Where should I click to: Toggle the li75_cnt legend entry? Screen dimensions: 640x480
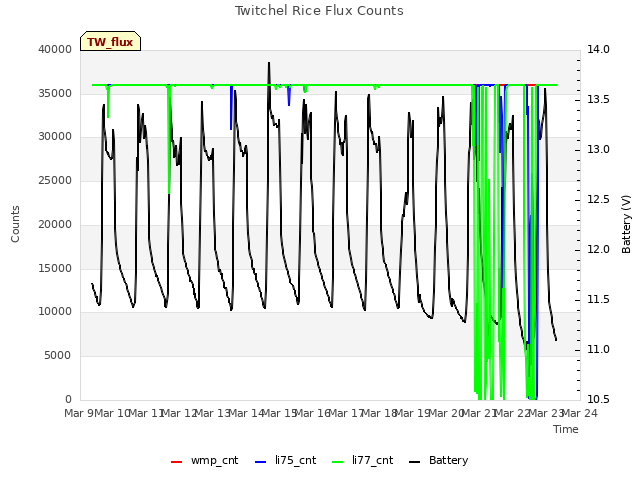point(285,460)
